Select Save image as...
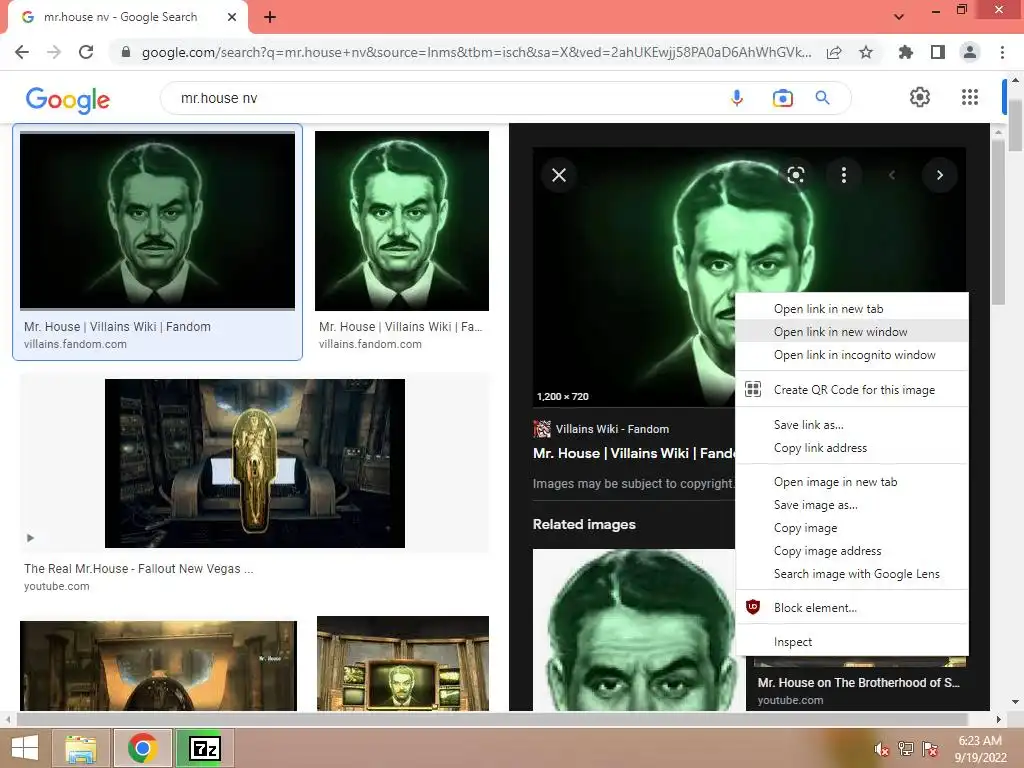This screenshot has height=768, width=1024. (852, 505)
